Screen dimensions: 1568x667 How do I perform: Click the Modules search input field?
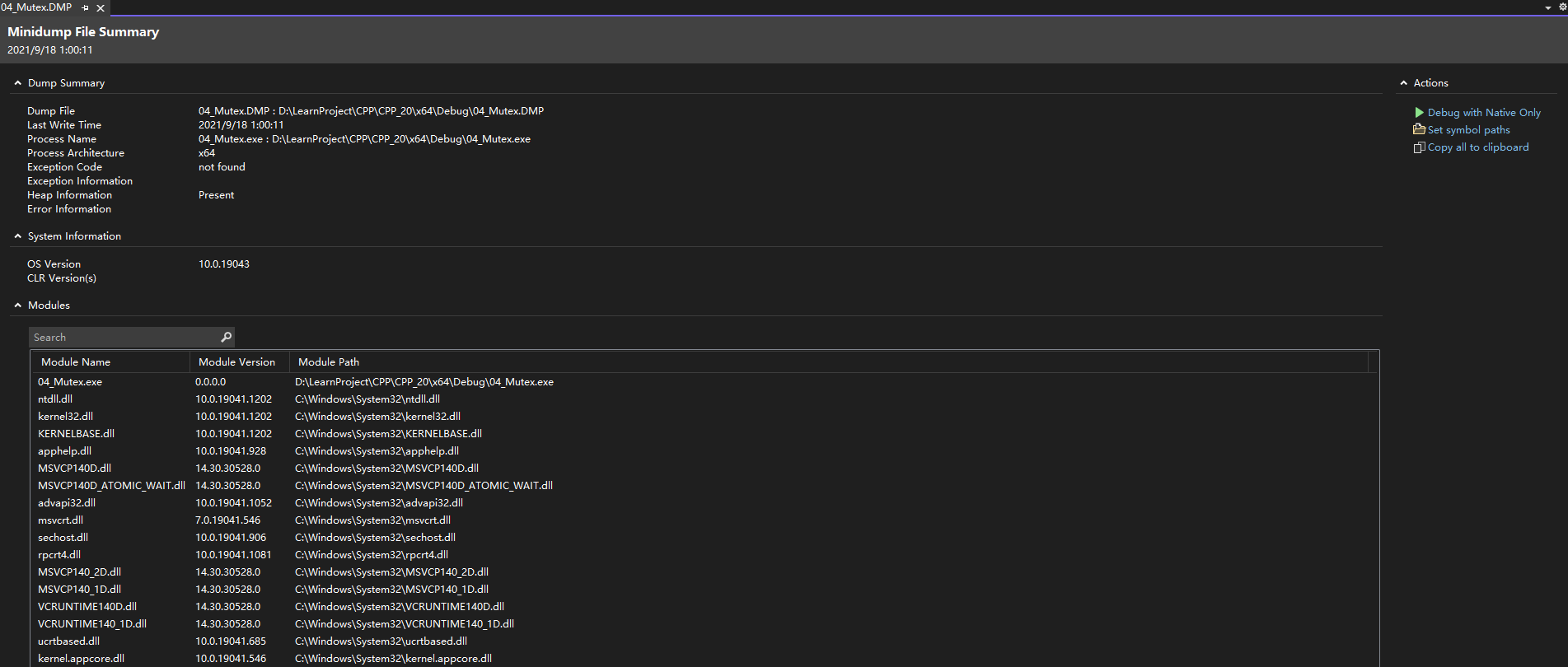(x=124, y=337)
